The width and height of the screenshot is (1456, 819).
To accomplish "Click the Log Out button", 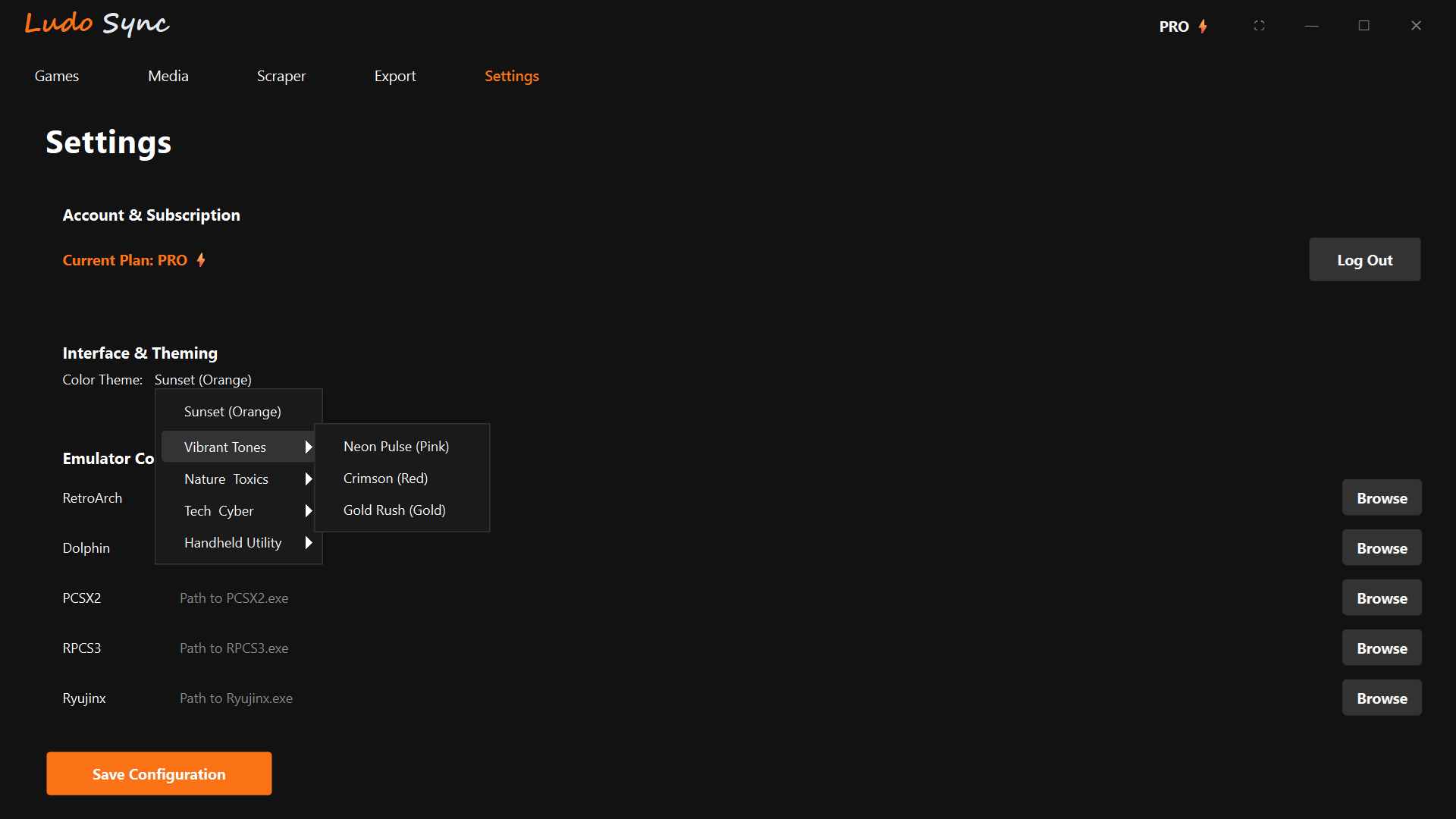I will [1364, 259].
